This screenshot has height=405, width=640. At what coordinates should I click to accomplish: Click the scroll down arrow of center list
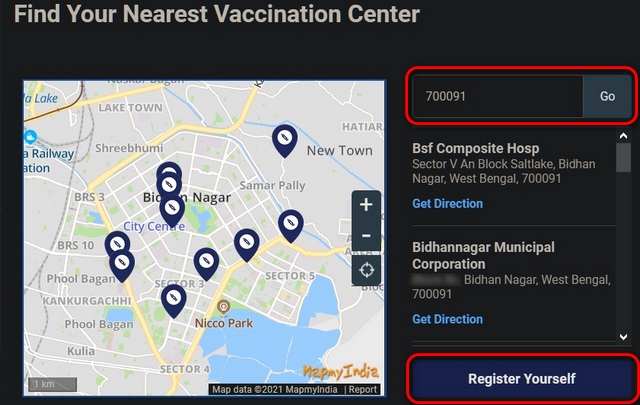[623, 336]
